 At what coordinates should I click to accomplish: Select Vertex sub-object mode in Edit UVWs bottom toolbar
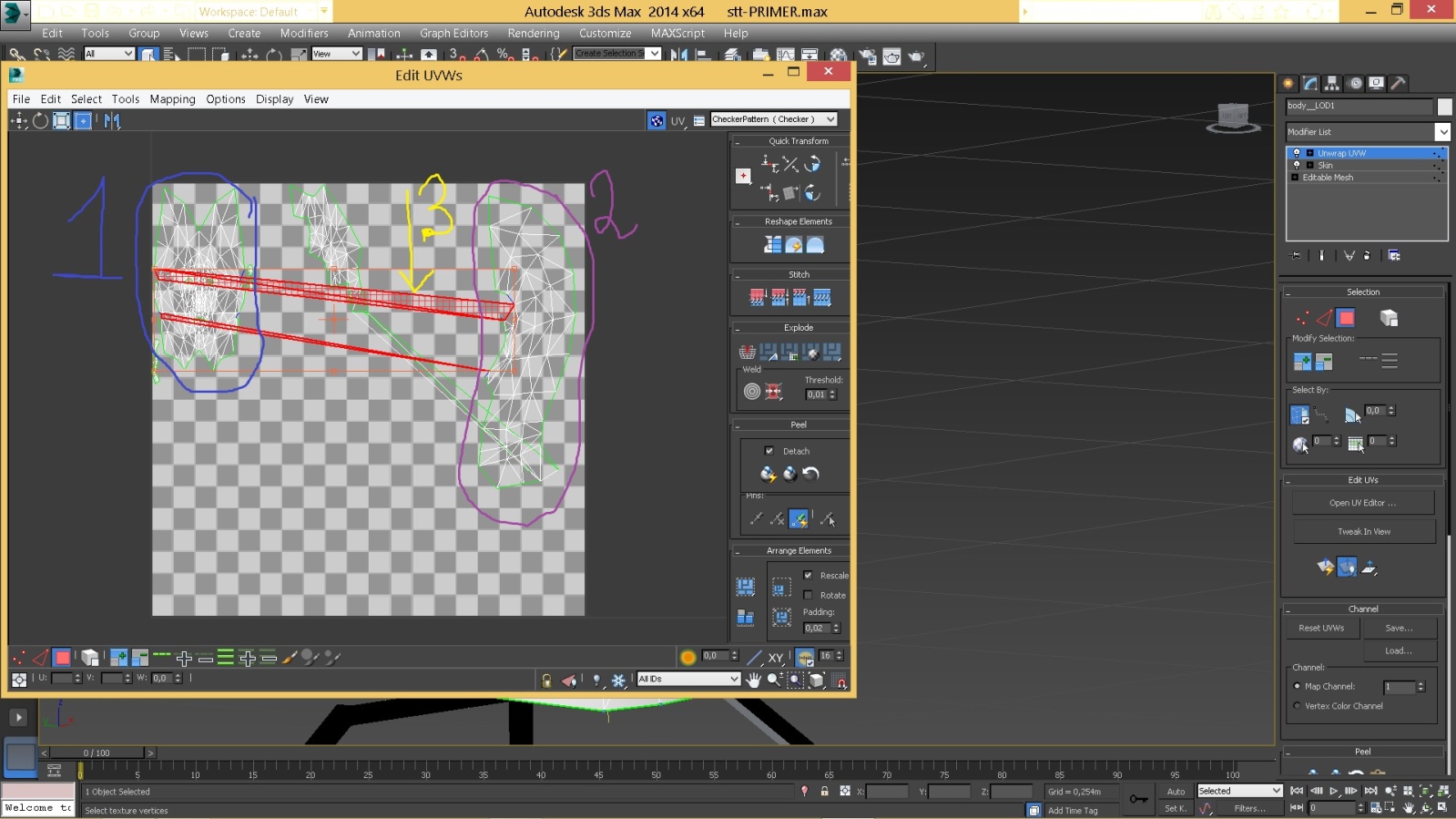tap(18, 657)
